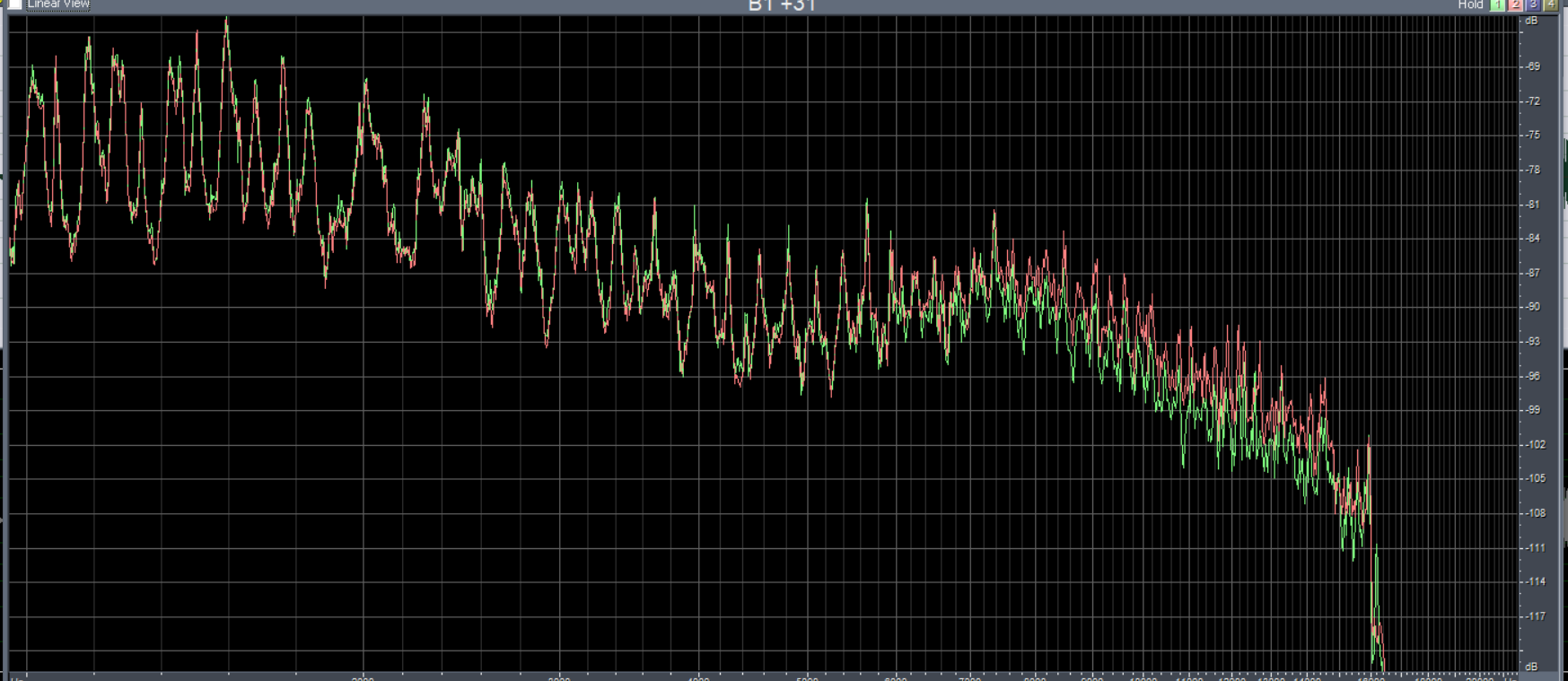Click the -72 dB scale value
The width and height of the screenshot is (1568, 681).
(x=1533, y=101)
